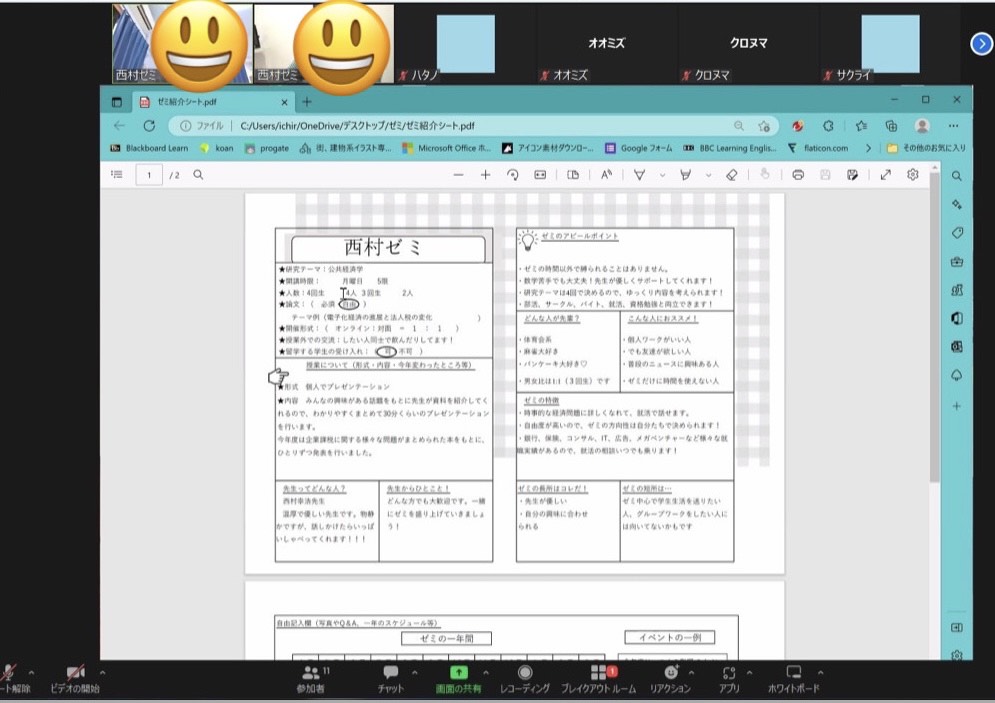Viewport: 995px width, 703px height.
Task: Click the print icon in PDF toolbar
Action: pyautogui.click(x=798, y=175)
